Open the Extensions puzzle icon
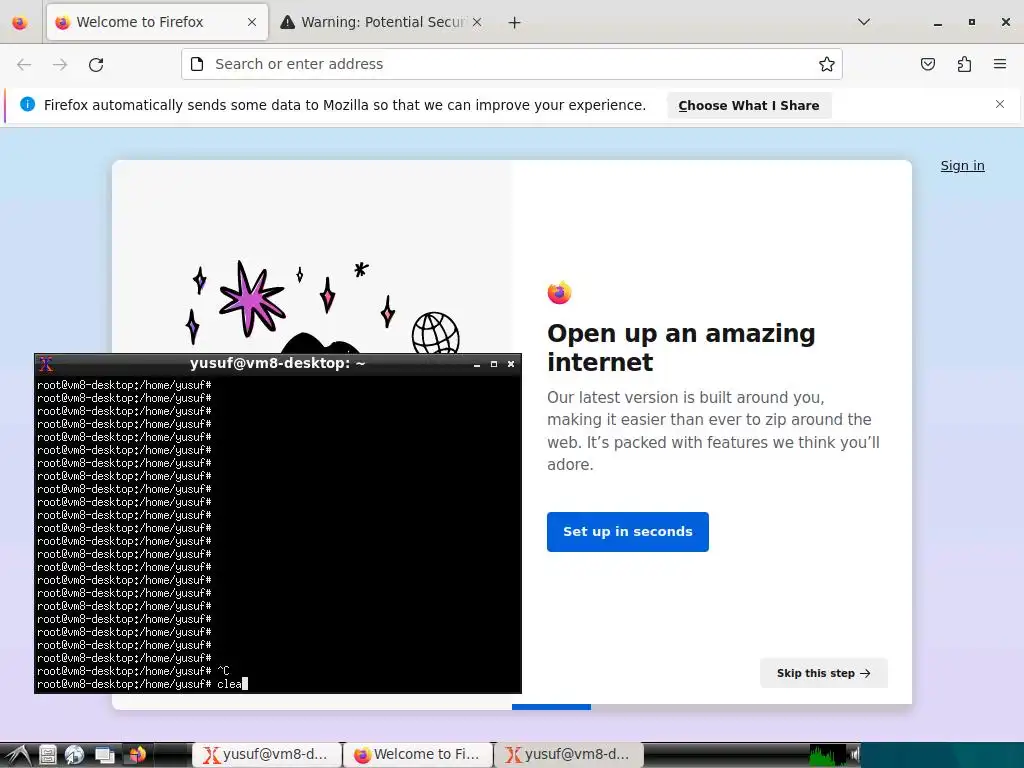Viewport: 1024px width, 768px height. click(x=964, y=64)
